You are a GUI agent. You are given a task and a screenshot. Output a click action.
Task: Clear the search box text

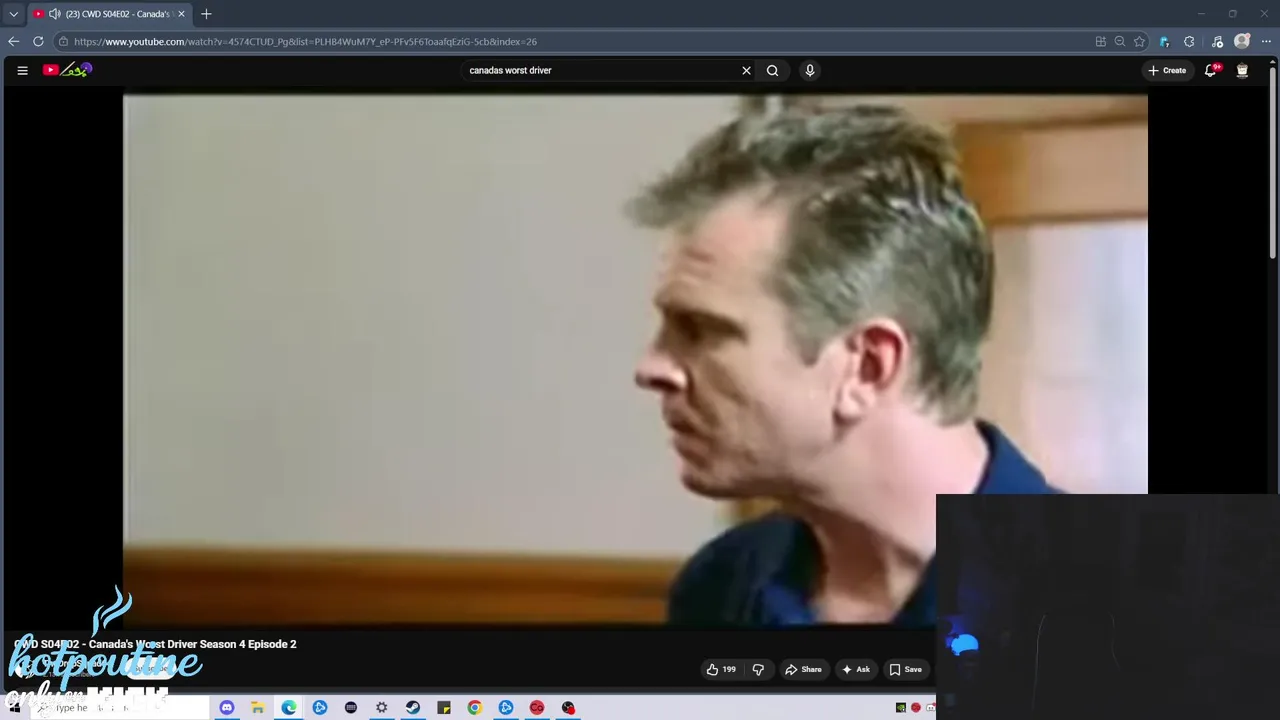pyautogui.click(x=746, y=70)
